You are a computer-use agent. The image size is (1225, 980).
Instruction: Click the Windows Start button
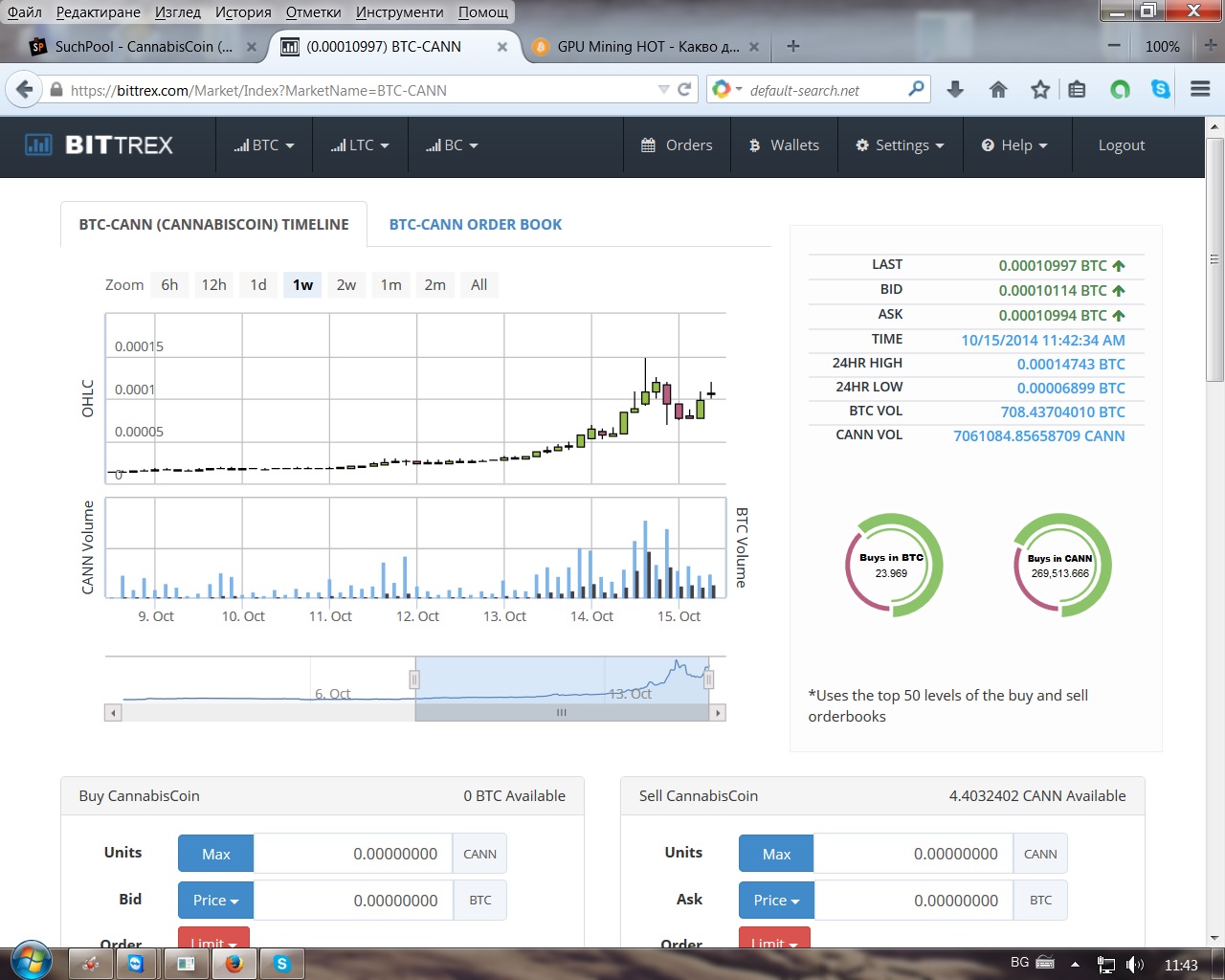click(30, 961)
